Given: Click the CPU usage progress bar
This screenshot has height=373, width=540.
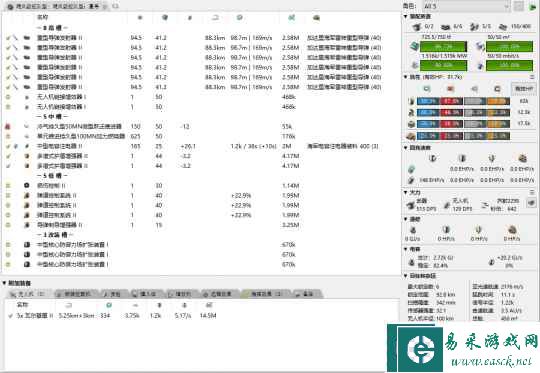Looking at the screenshot, I should [444, 46].
